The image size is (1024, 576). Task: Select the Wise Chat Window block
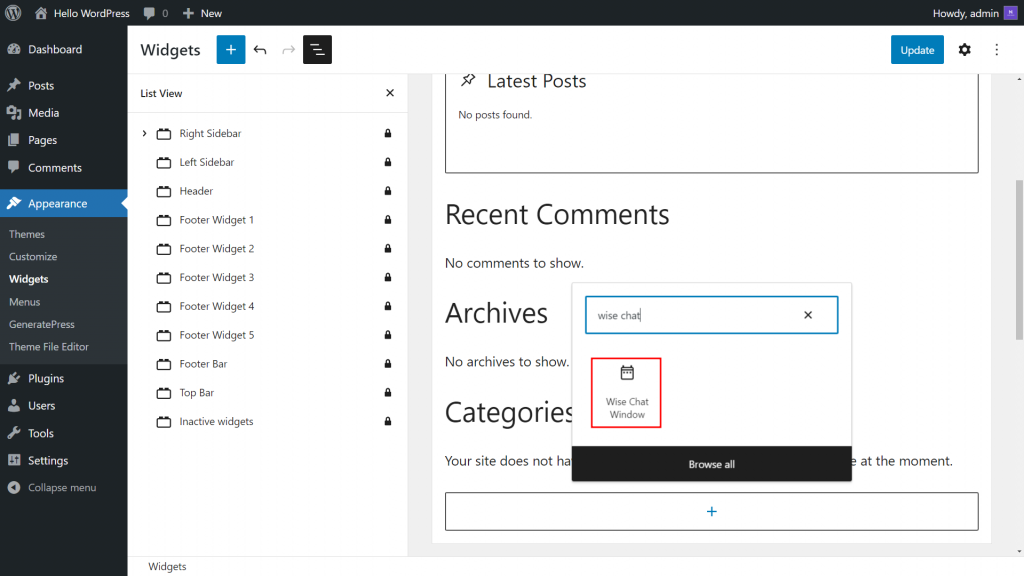(x=626, y=391)
